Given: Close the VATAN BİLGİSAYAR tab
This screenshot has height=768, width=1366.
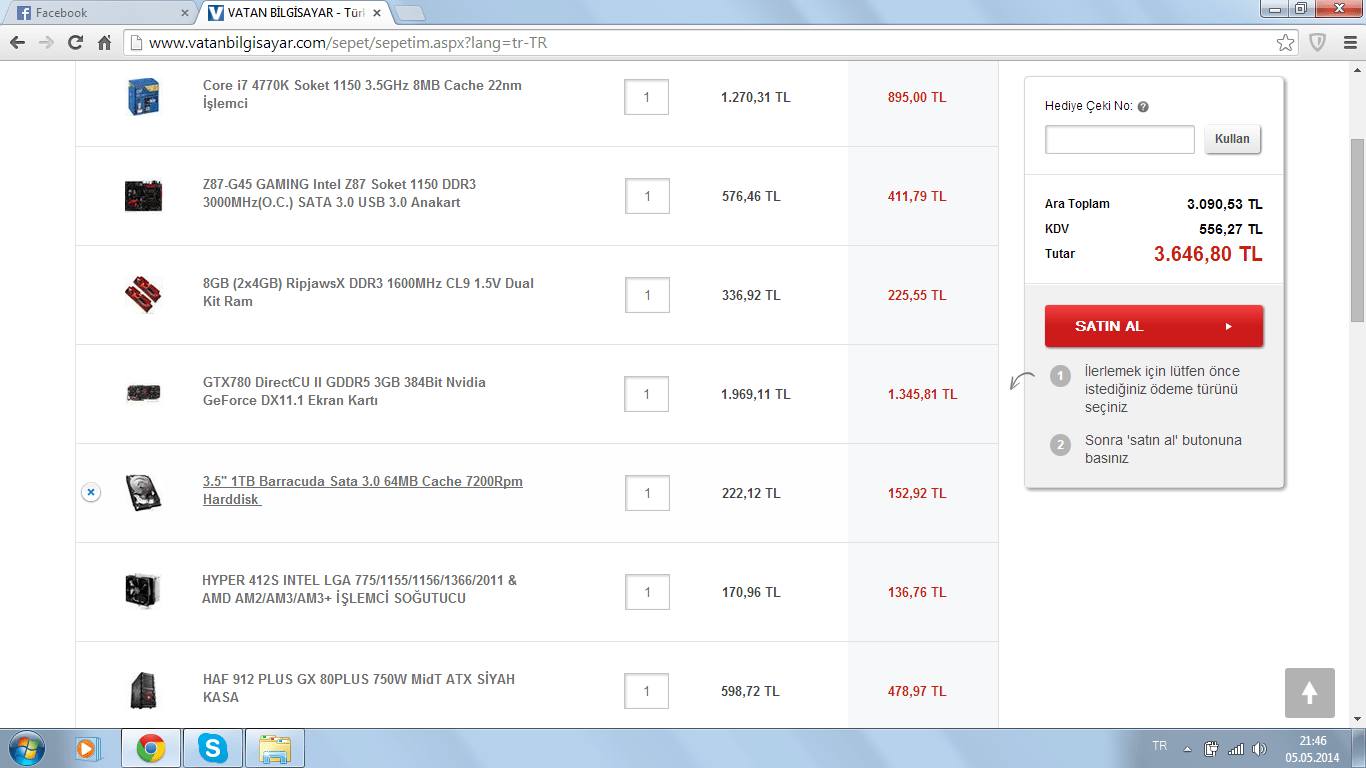Looking at the screenshot, I should (x=376, y=13).
